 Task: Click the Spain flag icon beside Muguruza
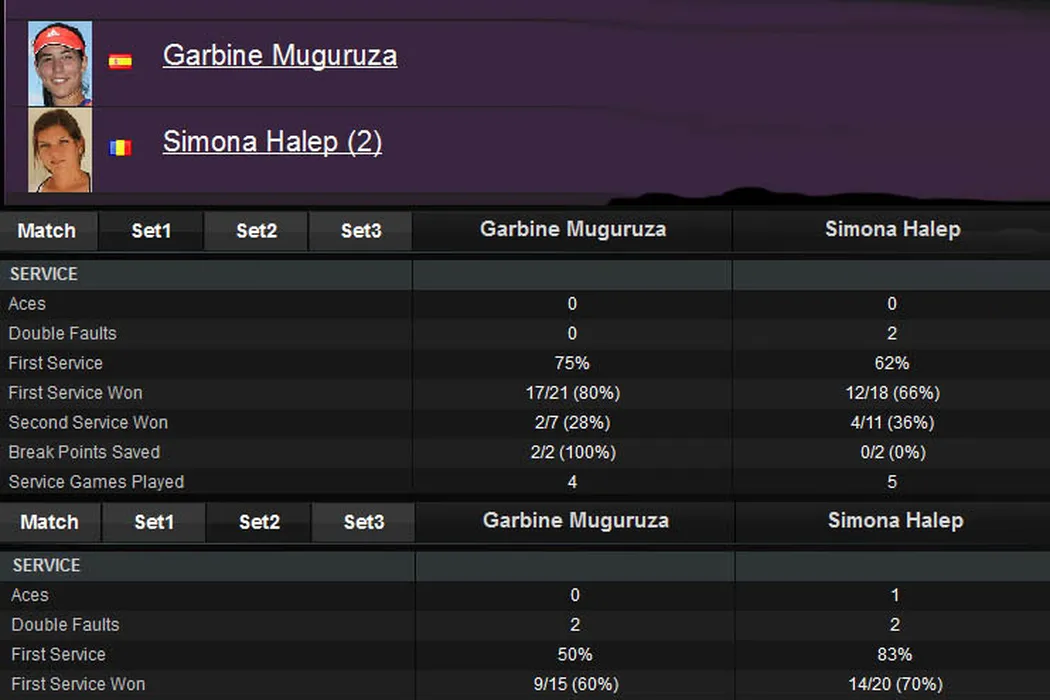tap(120, 62)
